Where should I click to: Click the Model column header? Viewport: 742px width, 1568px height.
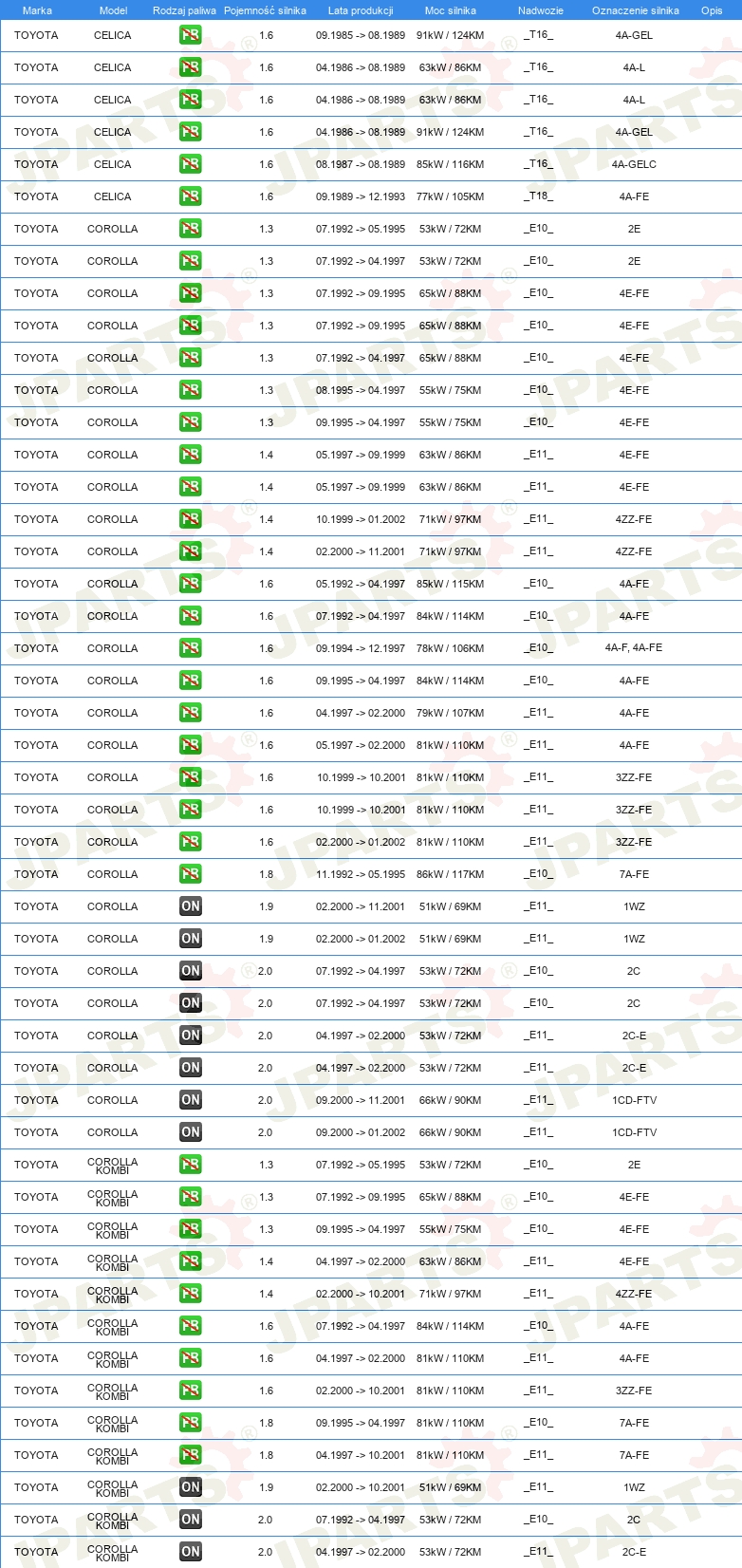coord(113,10)
